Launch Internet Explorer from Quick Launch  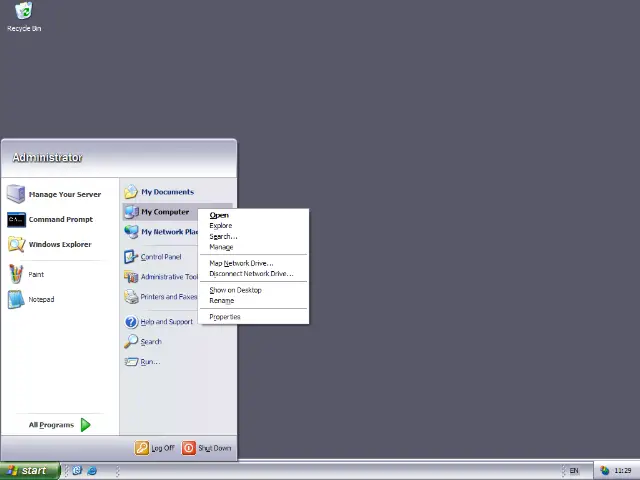pos(92,471)
